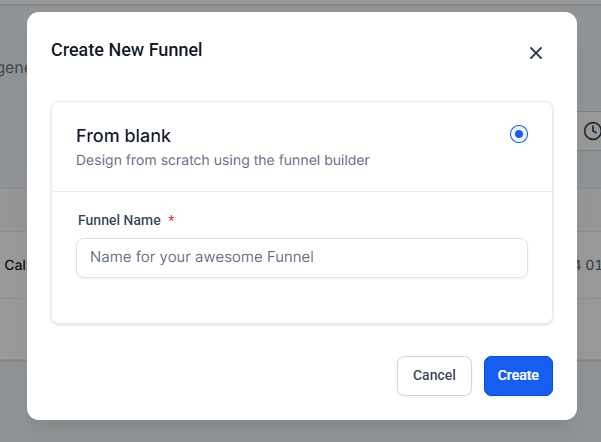Click the "Name for your awesome Funnel" placeholder

point(202,257)
